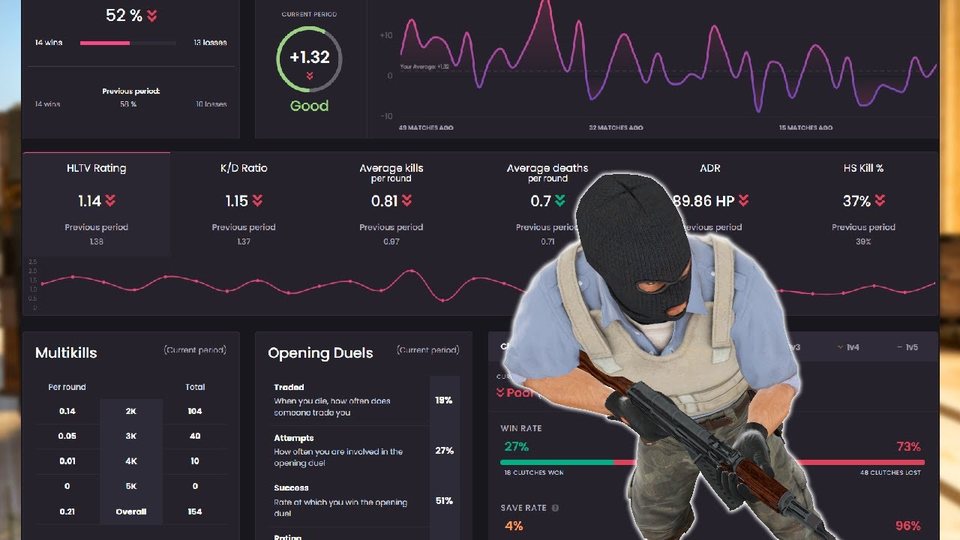Screen dimensions: 960x540
Task: Click the 4K multikill row label
Action: coord(131,462)
